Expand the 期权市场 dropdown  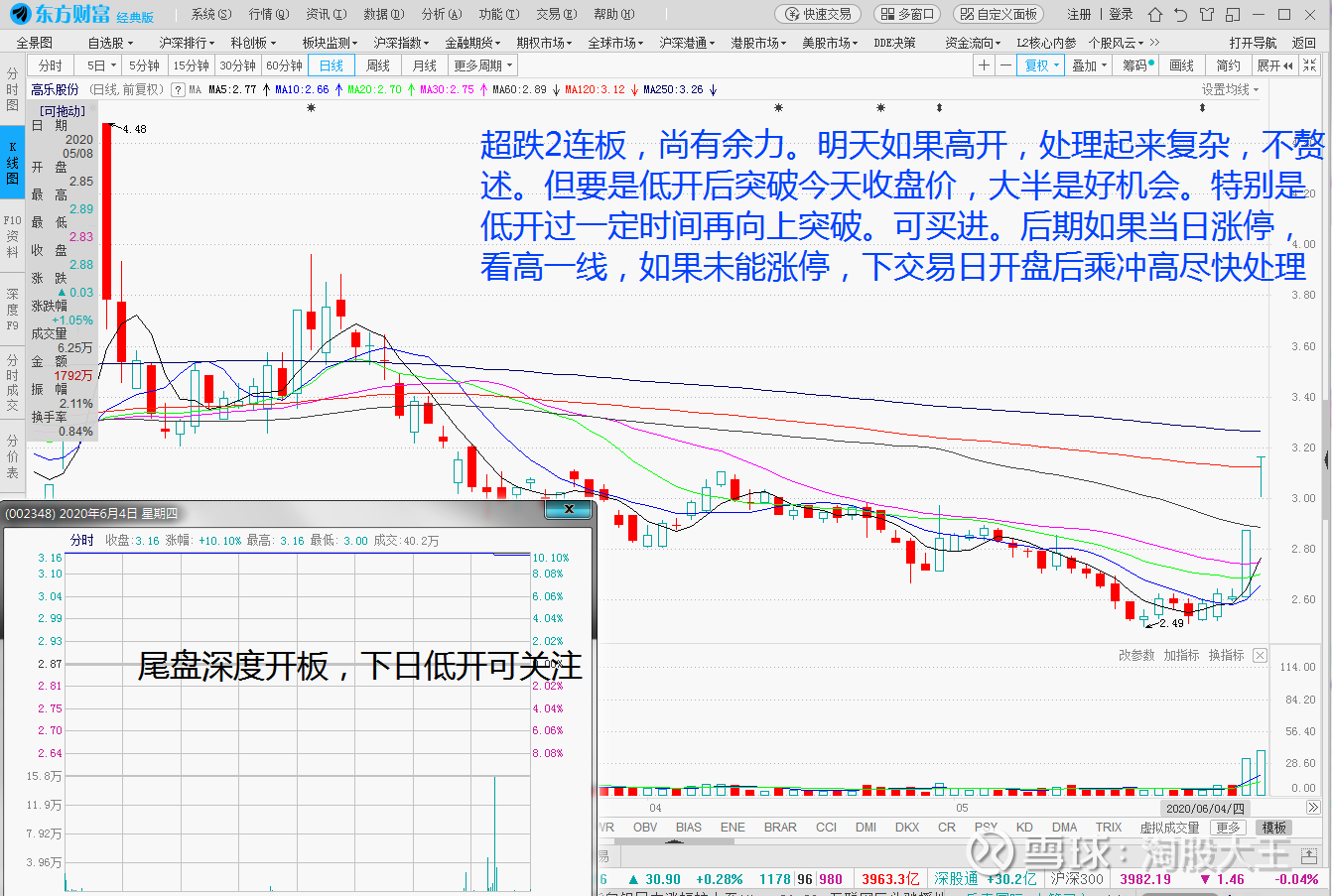coord(544,43)
